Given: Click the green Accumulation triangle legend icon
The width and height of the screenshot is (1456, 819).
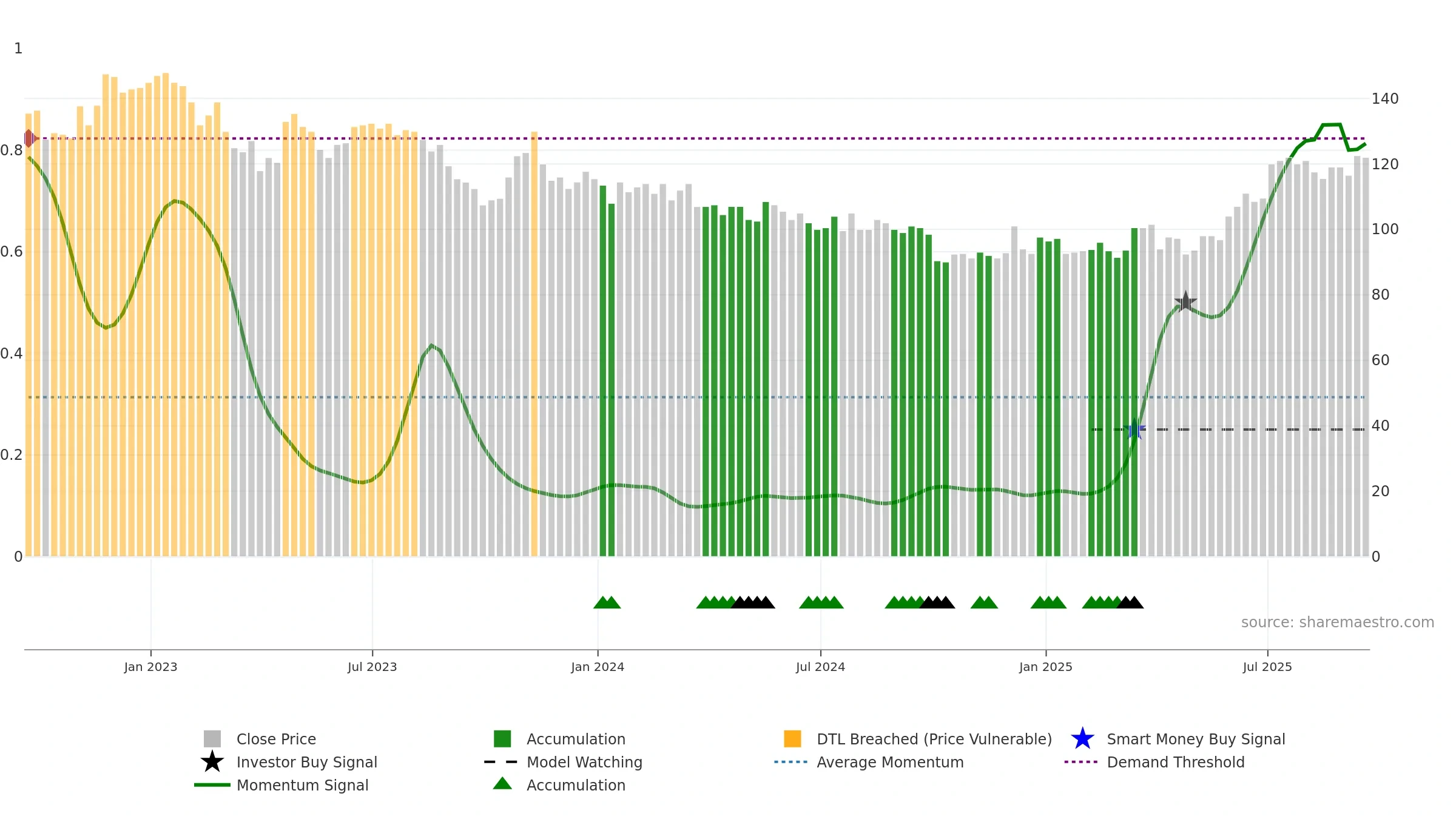Looking at the screenshot, I should click(x=502, y=784).
